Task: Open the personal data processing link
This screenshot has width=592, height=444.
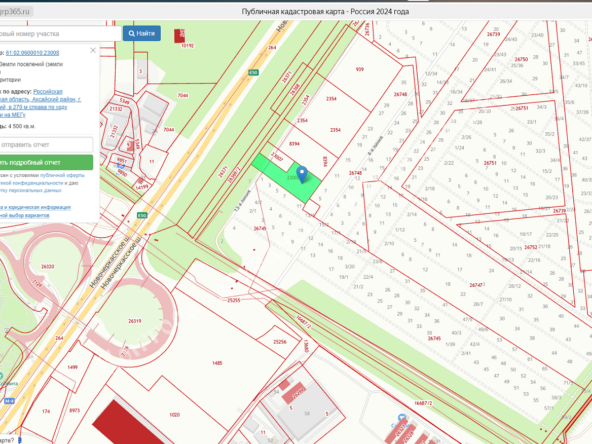Action: point(31,190)
